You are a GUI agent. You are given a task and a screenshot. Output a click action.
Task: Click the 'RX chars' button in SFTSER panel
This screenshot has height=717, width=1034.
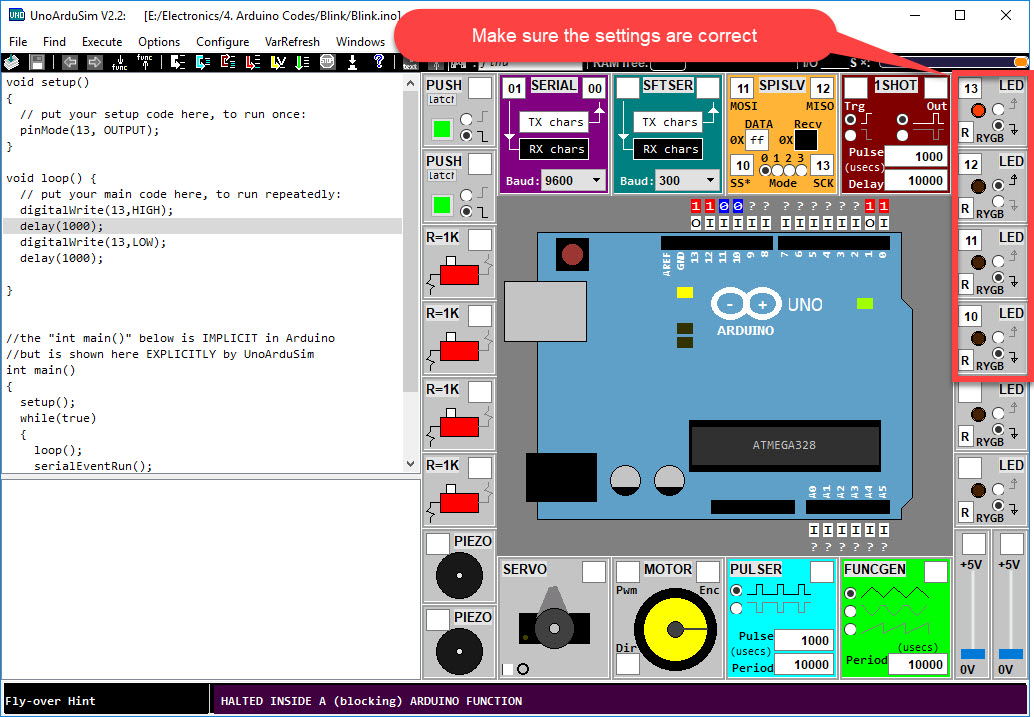(667, 148)
